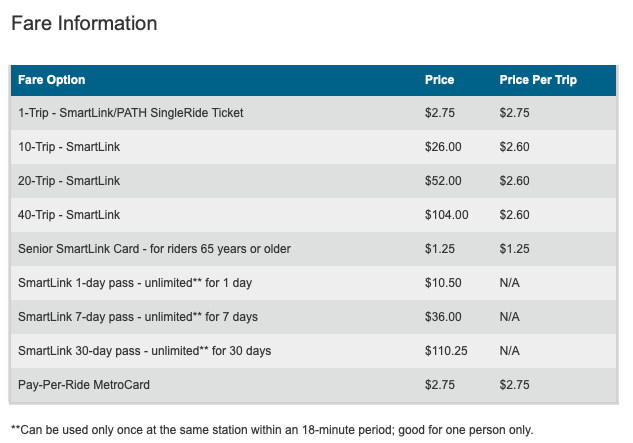Click the Price Per Trip column header

coord(538,80)
